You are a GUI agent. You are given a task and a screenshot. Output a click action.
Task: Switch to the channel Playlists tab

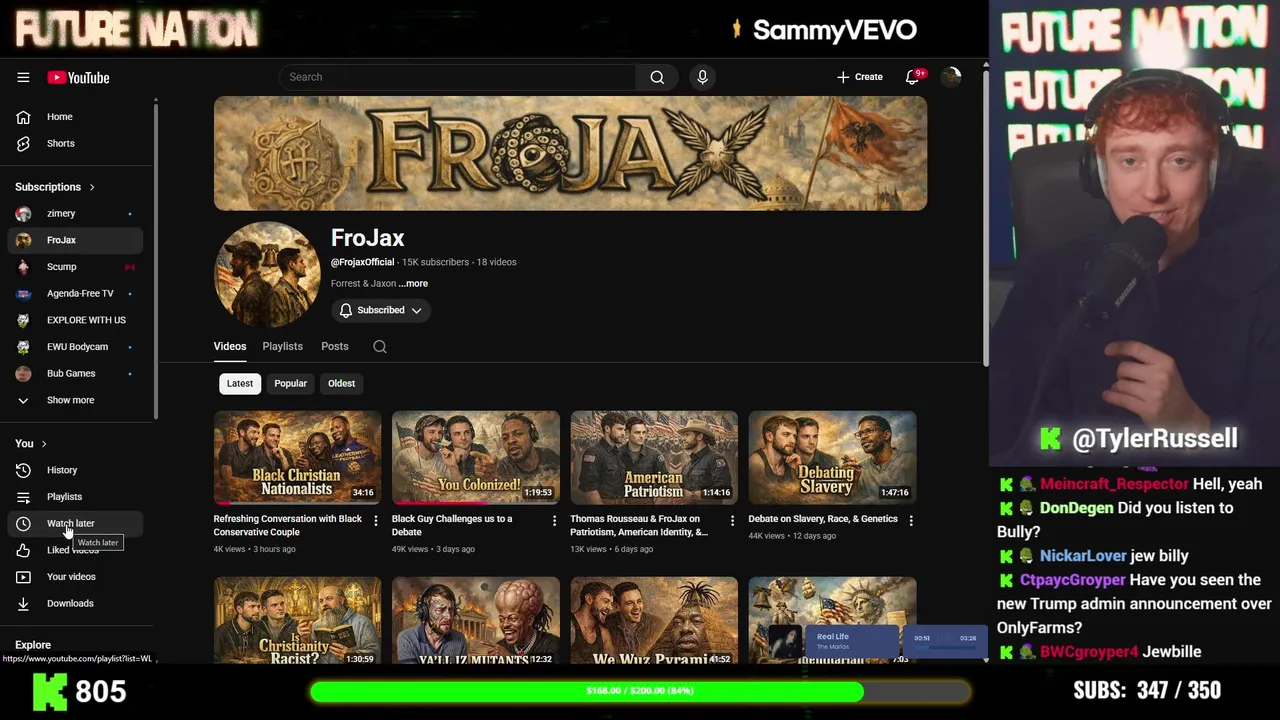[x=282, y=346]
